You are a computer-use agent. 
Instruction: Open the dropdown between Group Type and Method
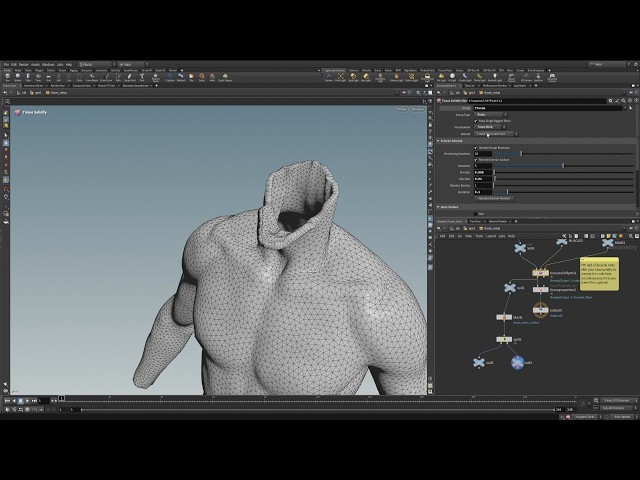(x=490, y=127)
